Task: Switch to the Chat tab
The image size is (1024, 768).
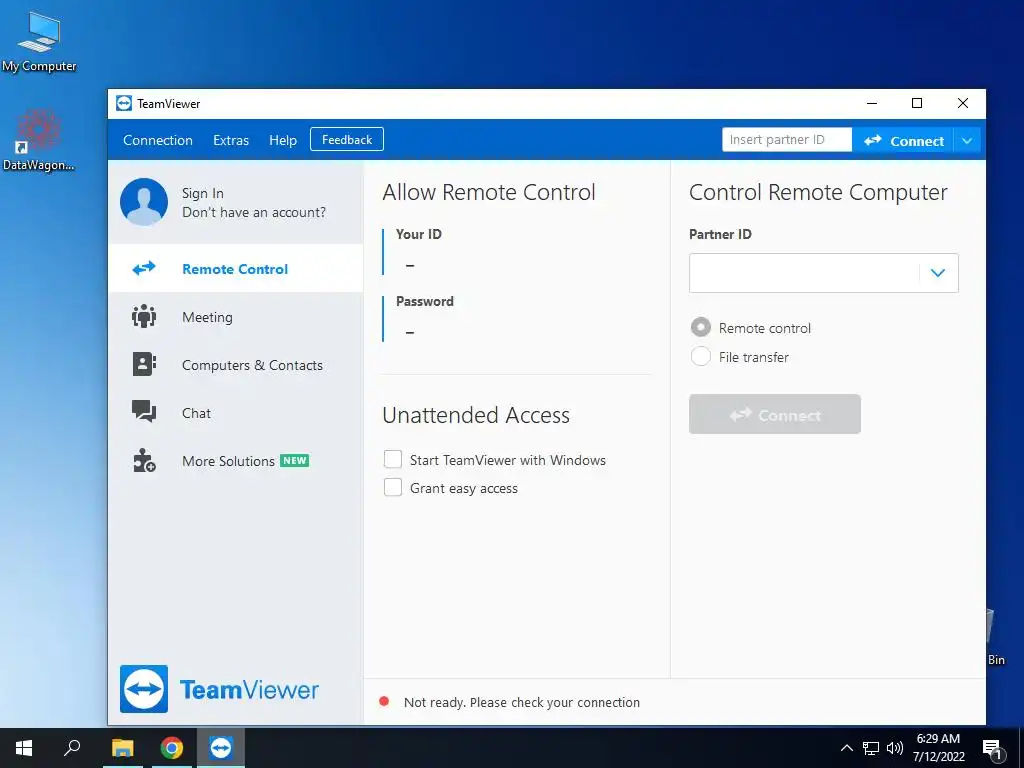Action: (236, 412)
